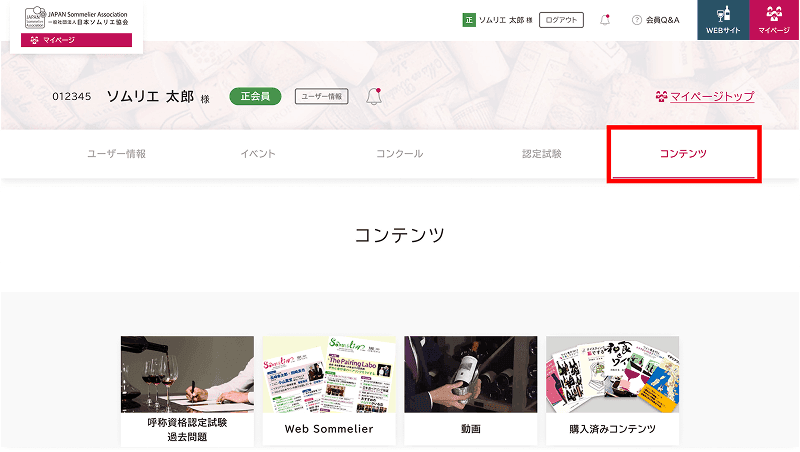
Task: Click the ユーザー情報 outlined button beside name
Action: coord(321,96)
